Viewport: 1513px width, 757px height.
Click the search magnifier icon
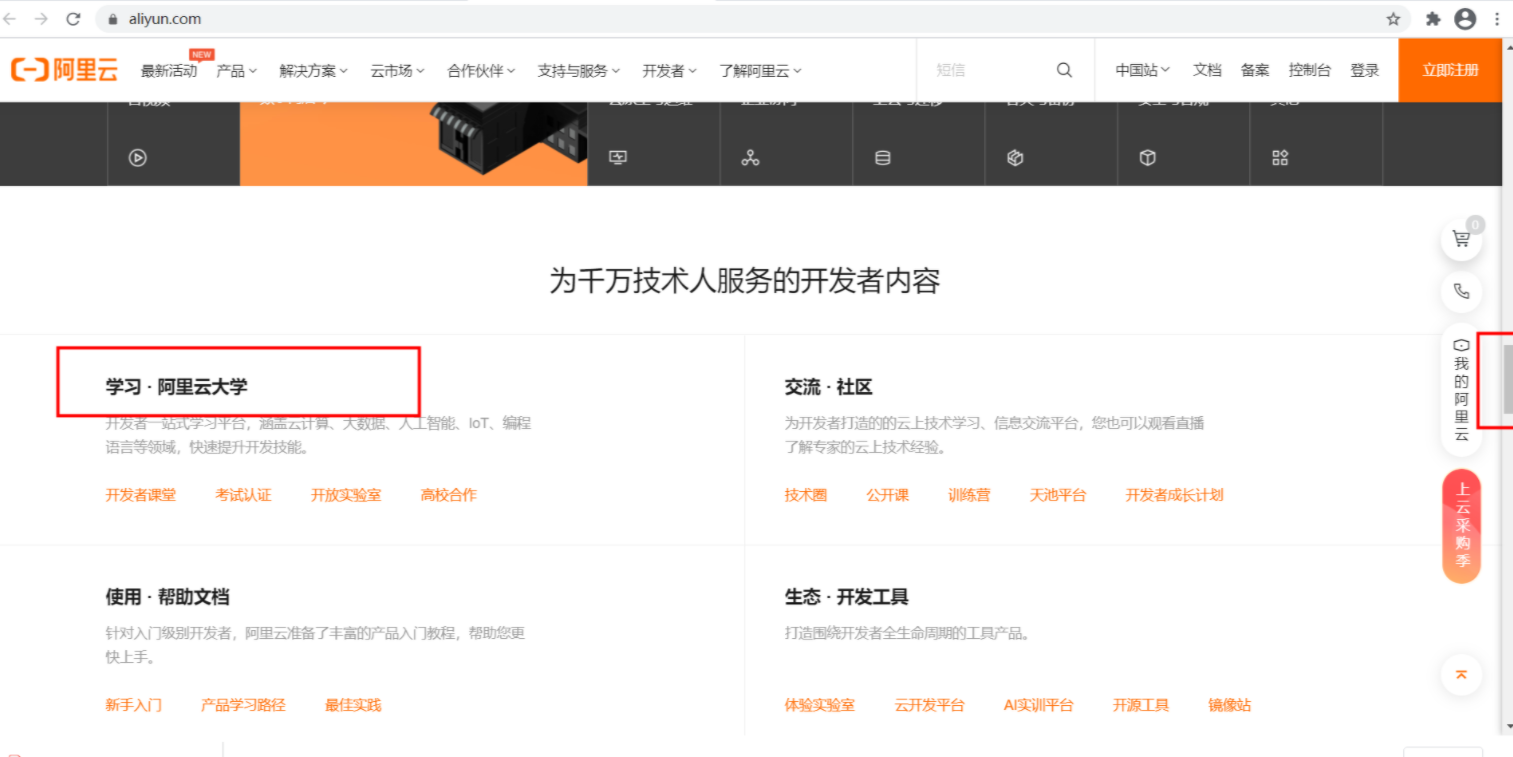pyautogui.click(x=1064, y=70)
